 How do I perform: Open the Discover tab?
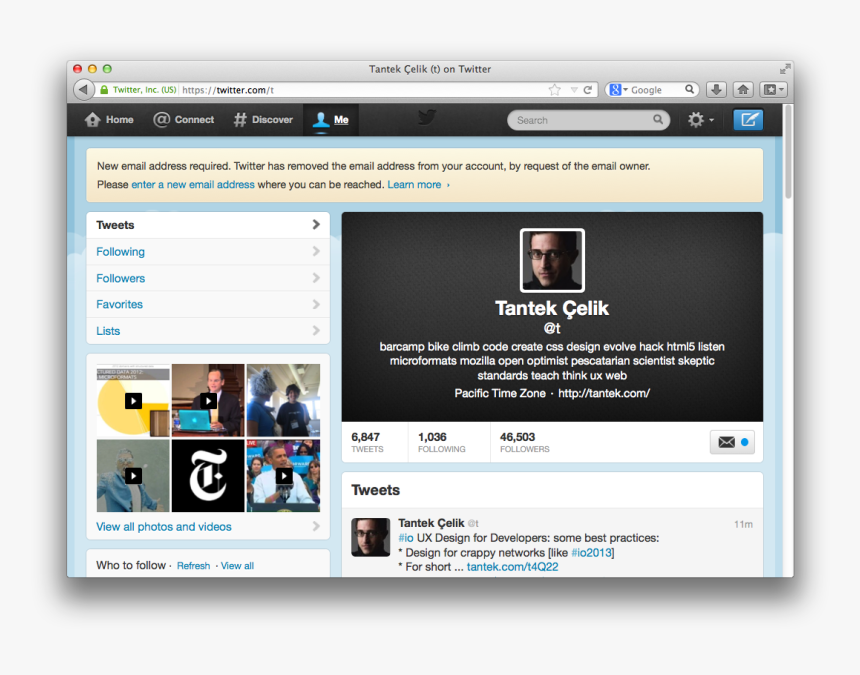(263, 120)
